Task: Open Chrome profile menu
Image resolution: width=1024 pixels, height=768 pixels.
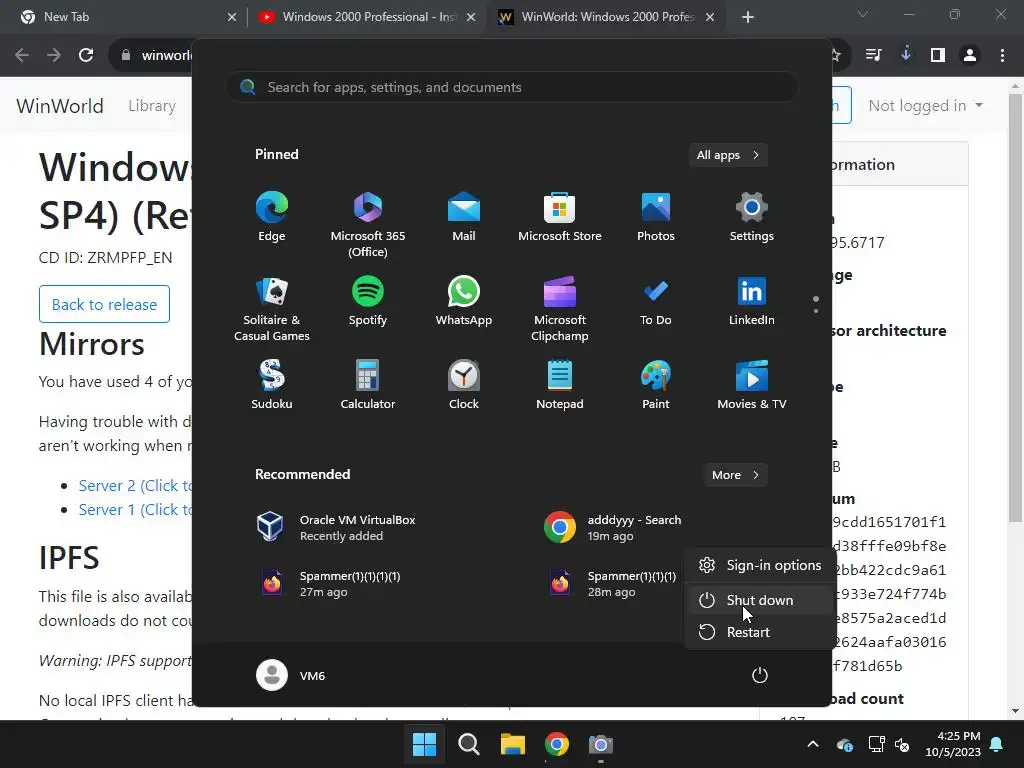Action: point(970,56)
